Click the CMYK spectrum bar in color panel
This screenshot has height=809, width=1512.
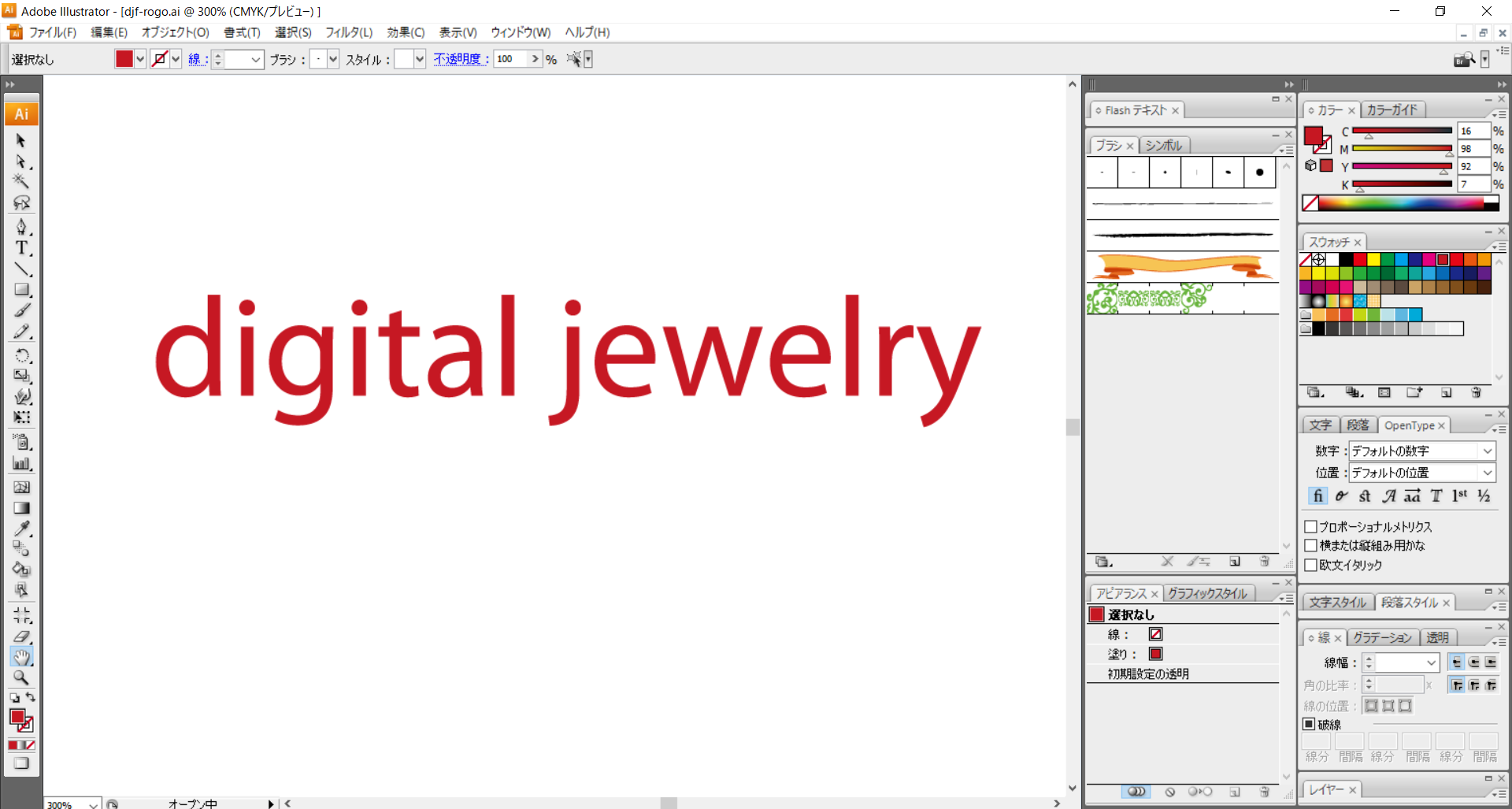coord(1401,203)
